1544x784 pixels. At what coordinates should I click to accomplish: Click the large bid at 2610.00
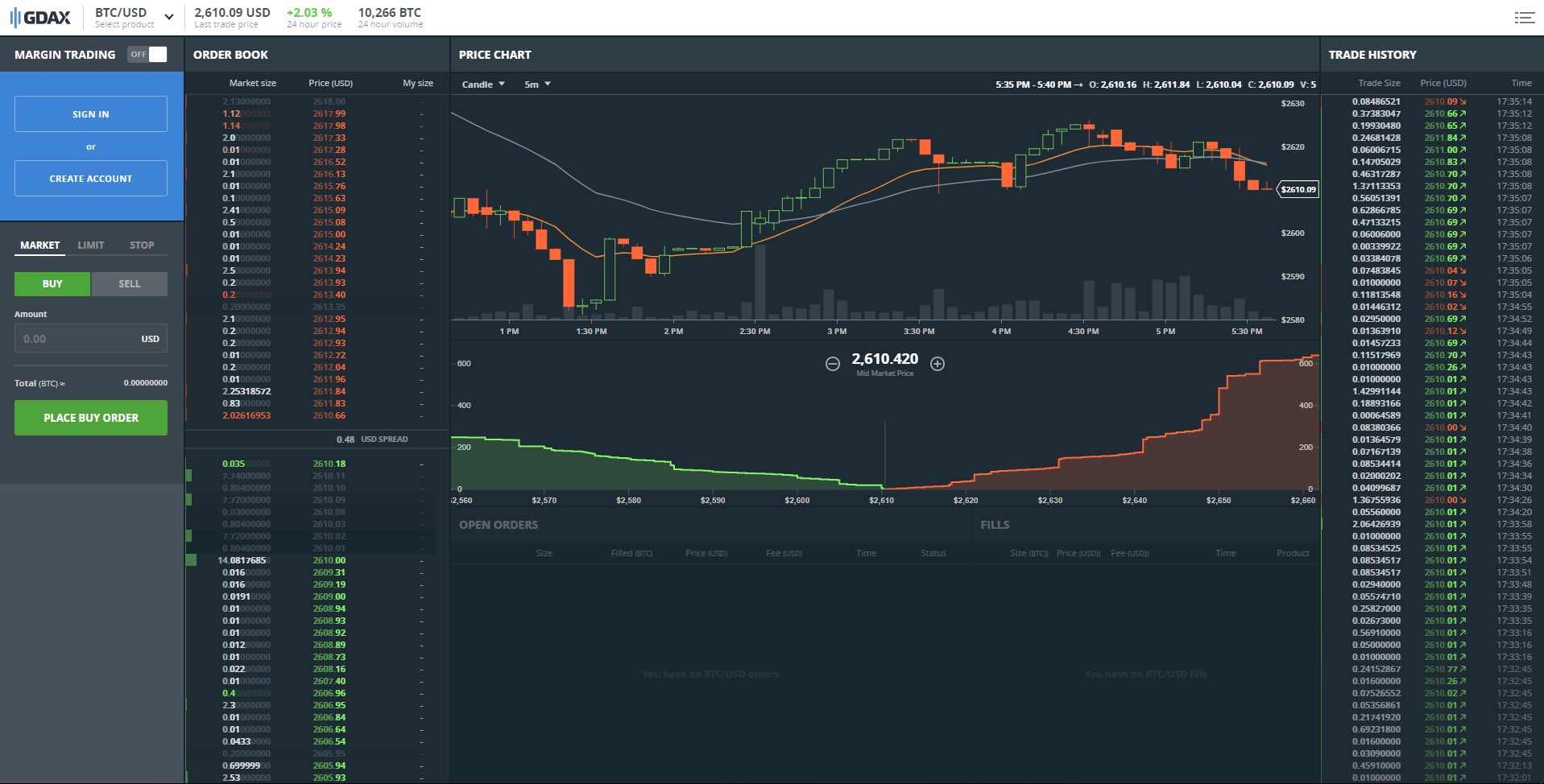314,559
